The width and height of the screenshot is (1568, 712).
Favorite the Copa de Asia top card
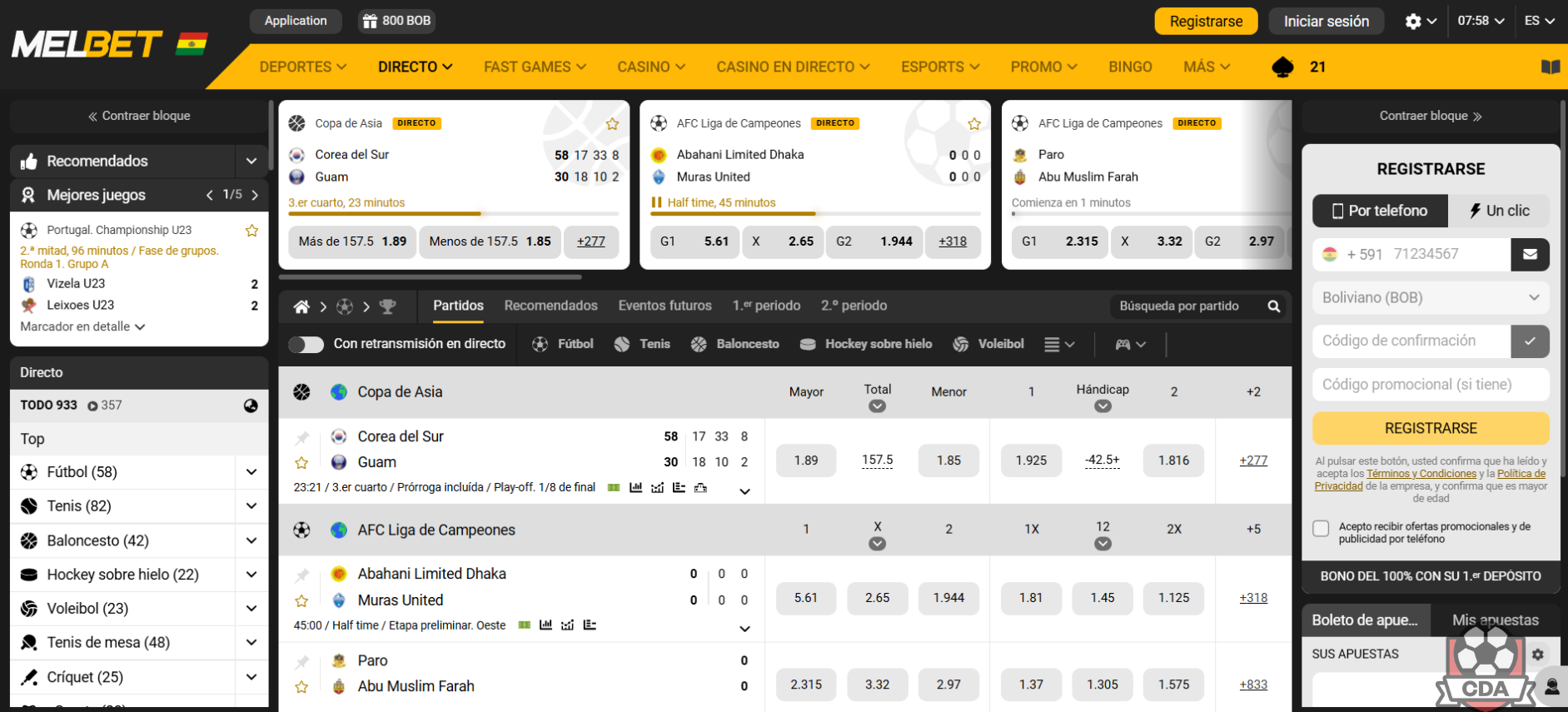(x=612, y=124)
